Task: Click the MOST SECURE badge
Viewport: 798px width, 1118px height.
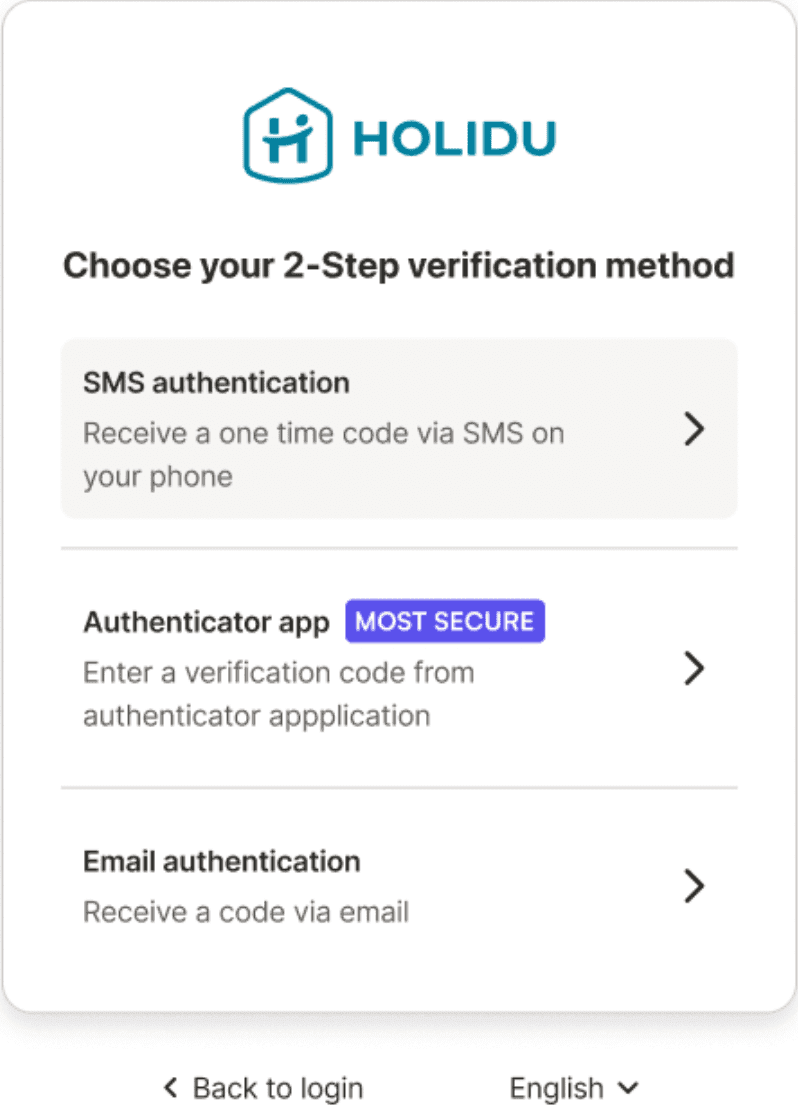Action: point(445,621)
